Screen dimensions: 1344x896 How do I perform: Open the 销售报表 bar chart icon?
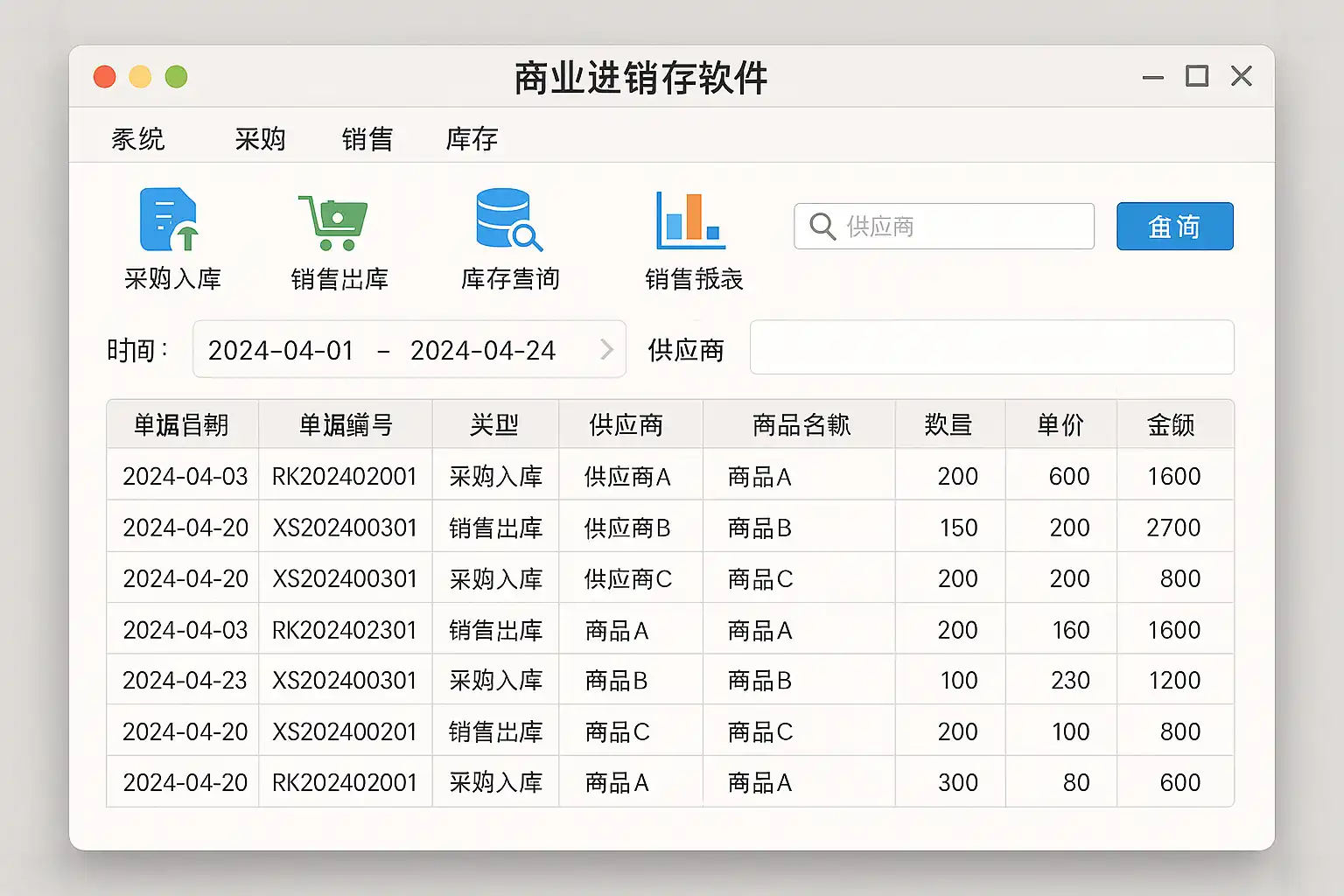[x=690, y=220]
